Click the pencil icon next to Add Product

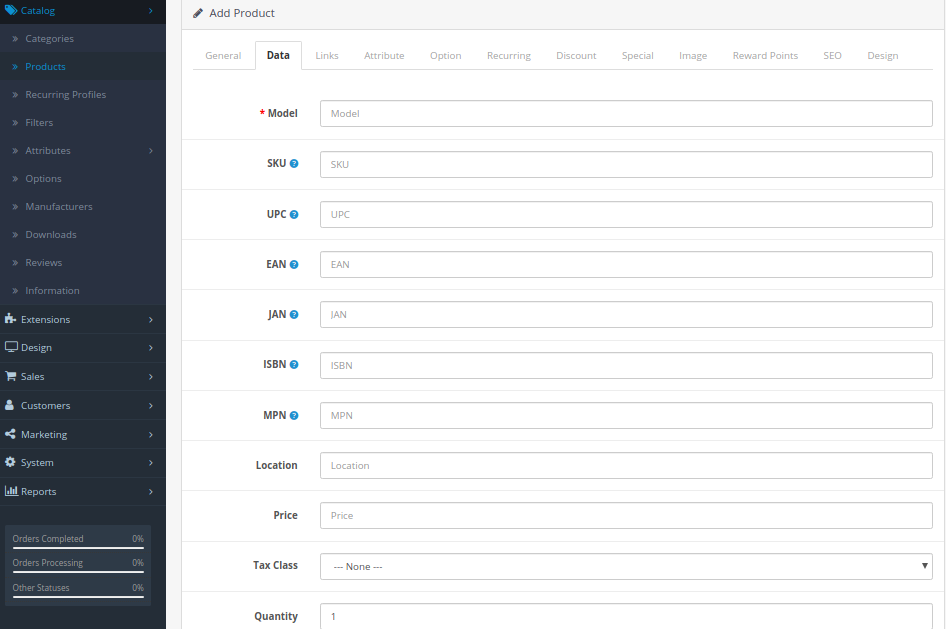click(x=196, y=13)
